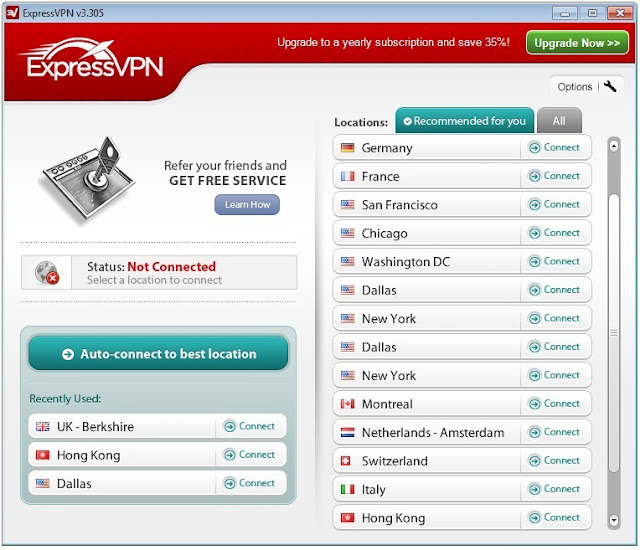Click the Not Connected status text
The image size is (640, 550).
coord(171,266)
